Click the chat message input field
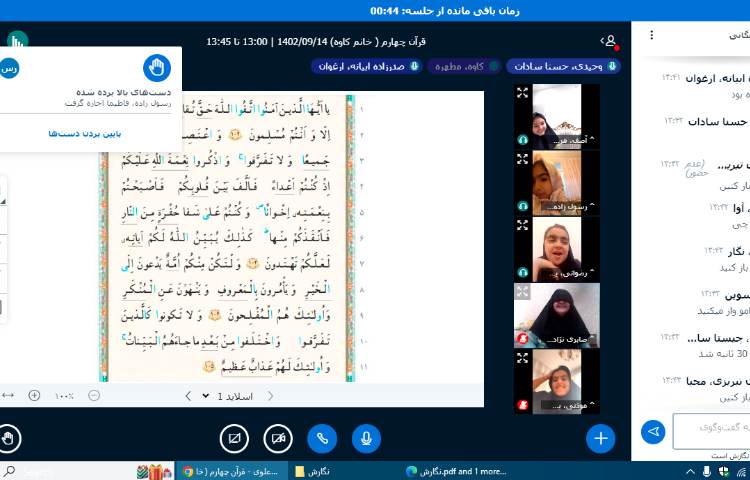The image size is (750, 480). (x=711, y=431)
